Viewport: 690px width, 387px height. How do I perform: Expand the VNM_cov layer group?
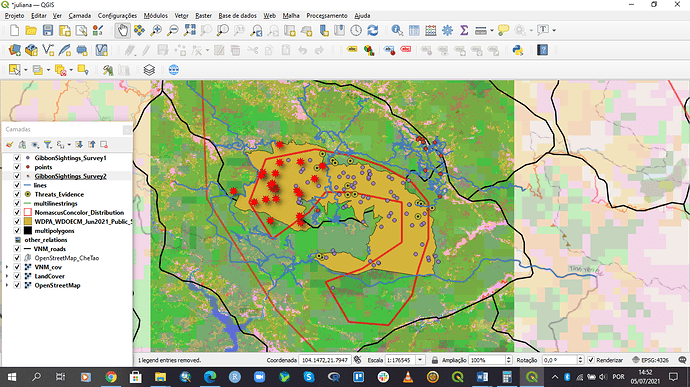click(7, 267)
